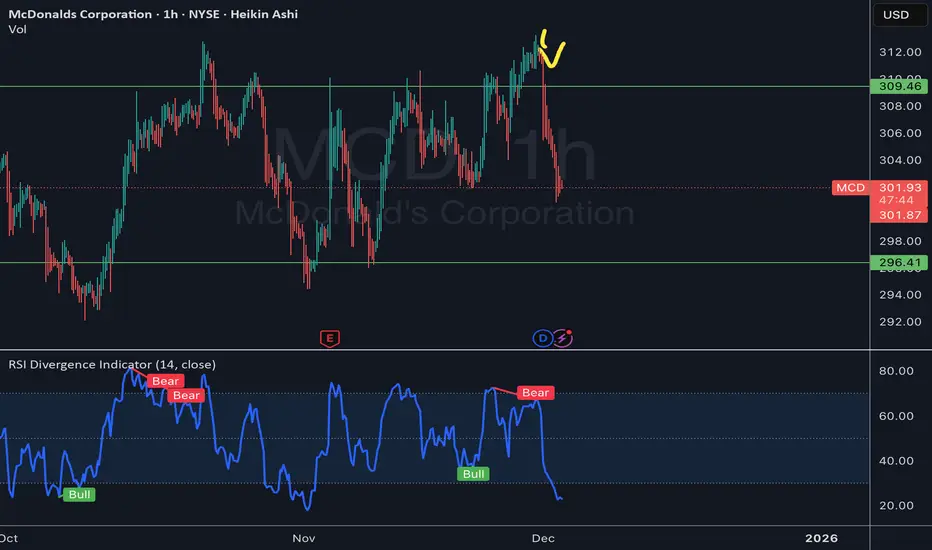The image size is (932, 550).
Task: Click the 20.00 RSI scale value
Action: click(x=896, y=505)
